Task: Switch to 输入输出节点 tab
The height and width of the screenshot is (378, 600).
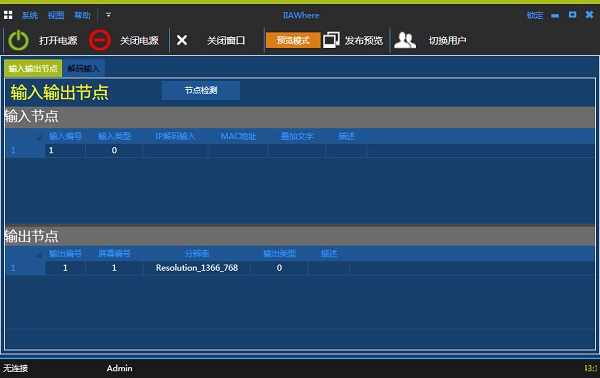Action: (33, 68)
